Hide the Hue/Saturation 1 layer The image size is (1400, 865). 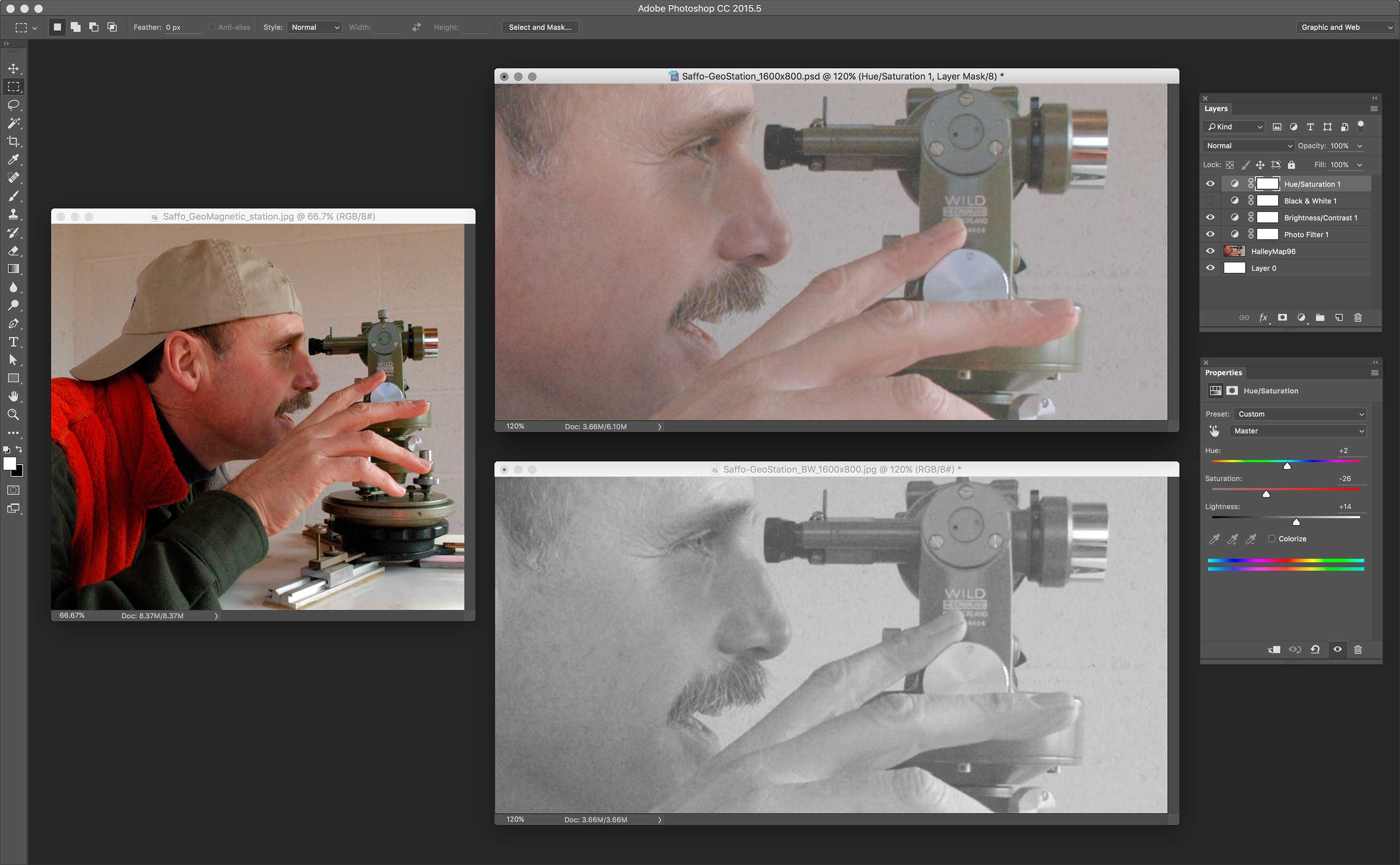pos(1210,183)
